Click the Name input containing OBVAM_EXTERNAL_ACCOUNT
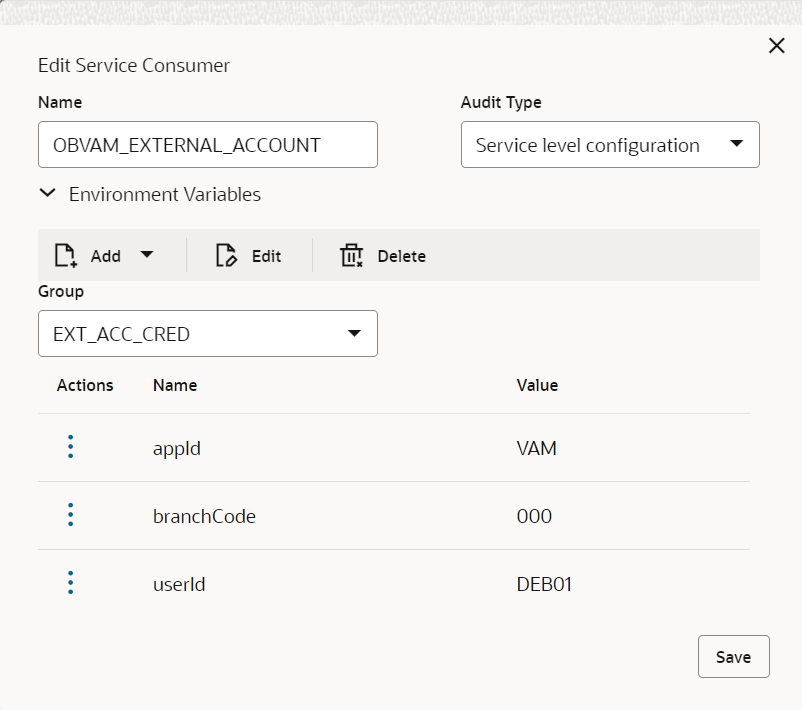Screen dimensions: 802x710 coord(207,144)
